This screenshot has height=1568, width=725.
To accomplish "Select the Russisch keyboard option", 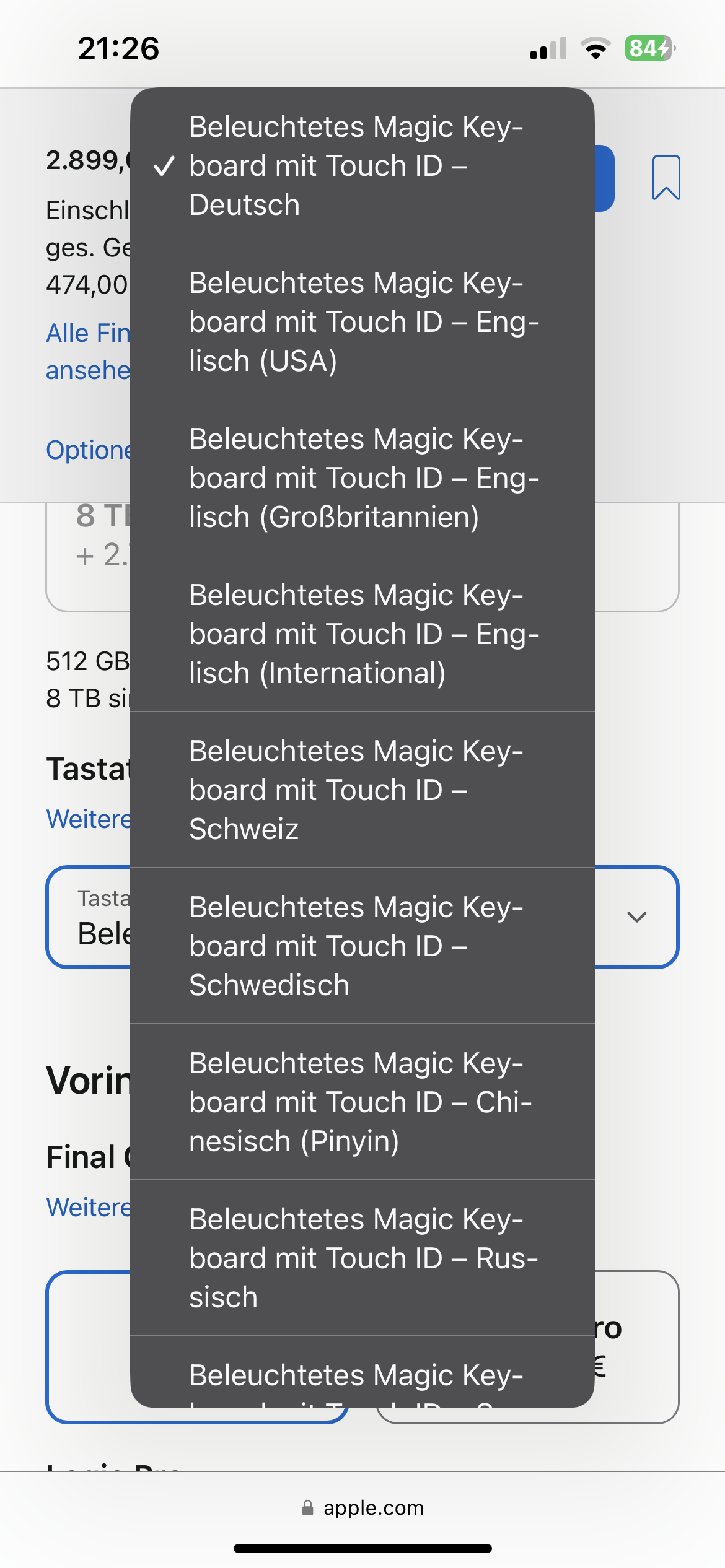I will click(x=362, y=1258).
